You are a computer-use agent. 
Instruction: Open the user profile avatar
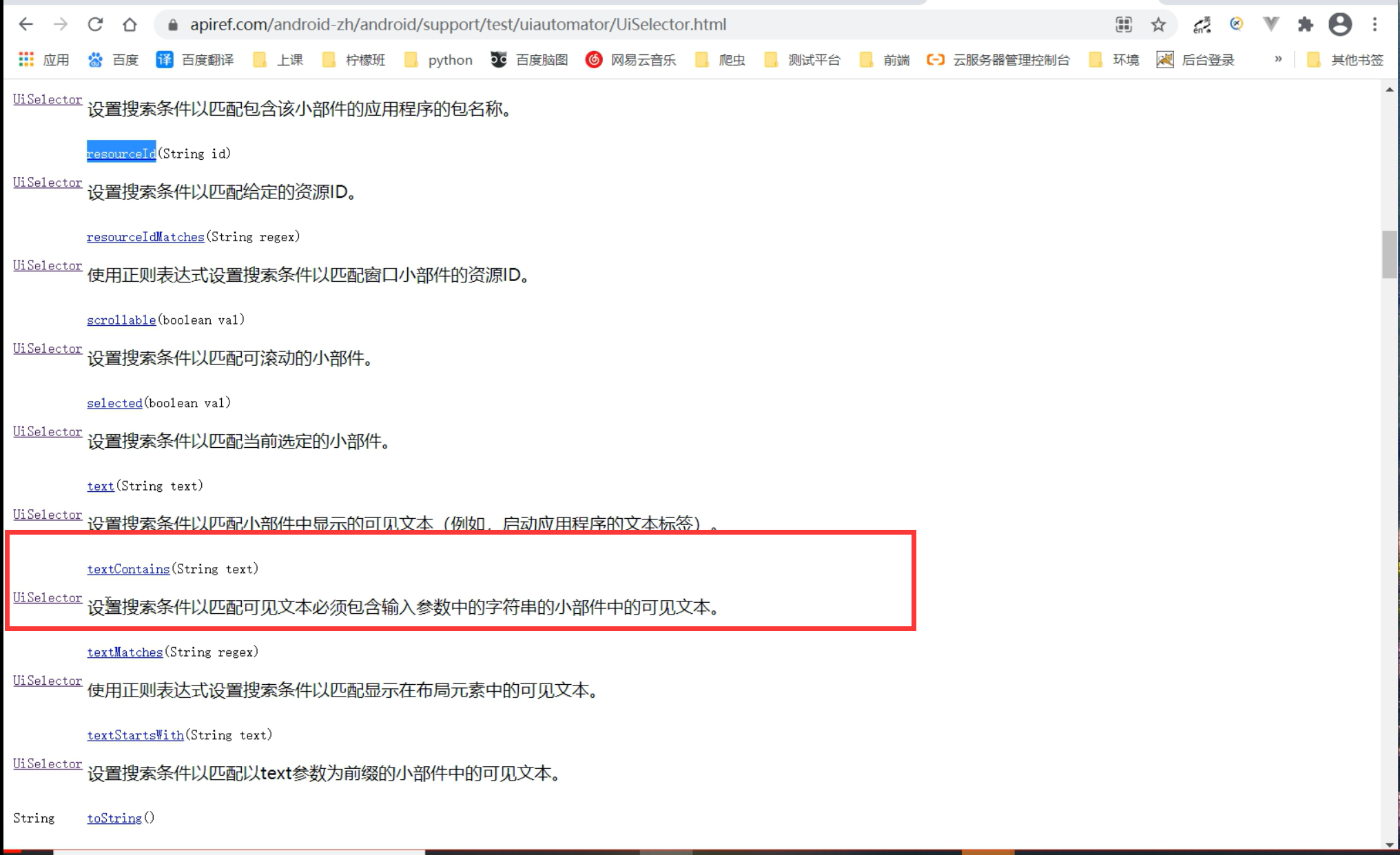1339,25
